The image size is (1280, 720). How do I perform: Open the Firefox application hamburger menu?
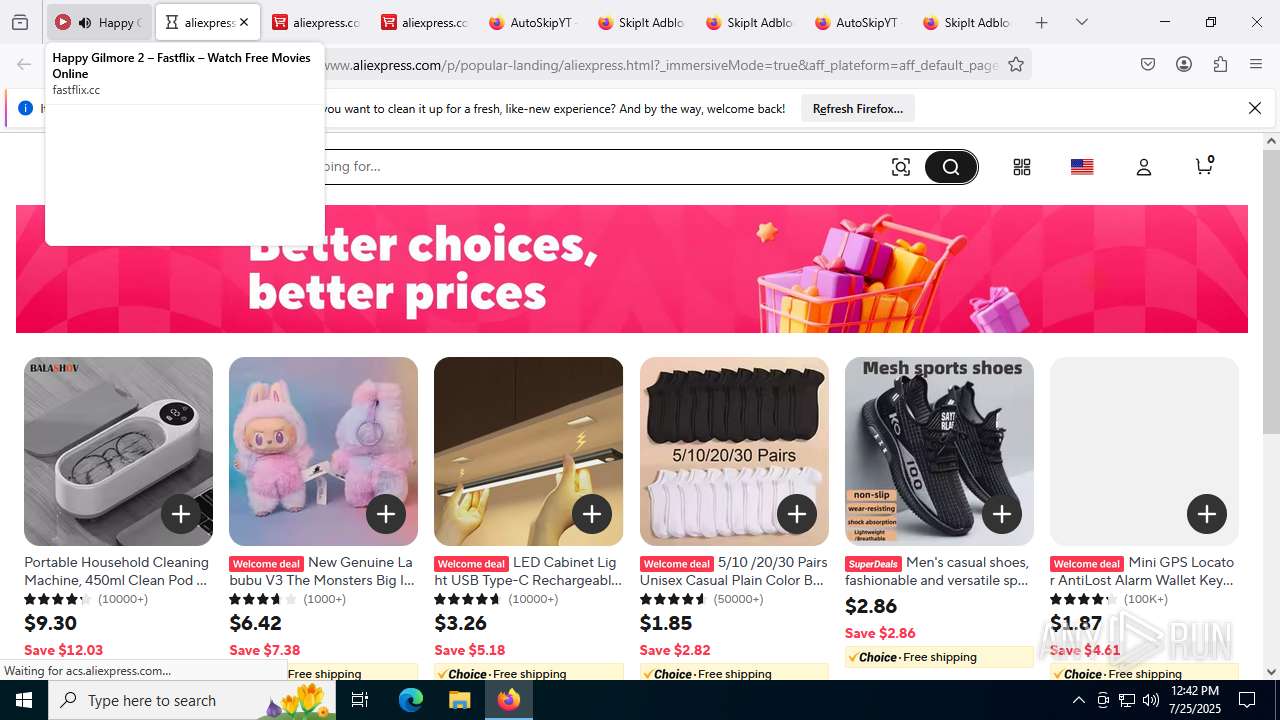pos(1256,64)
